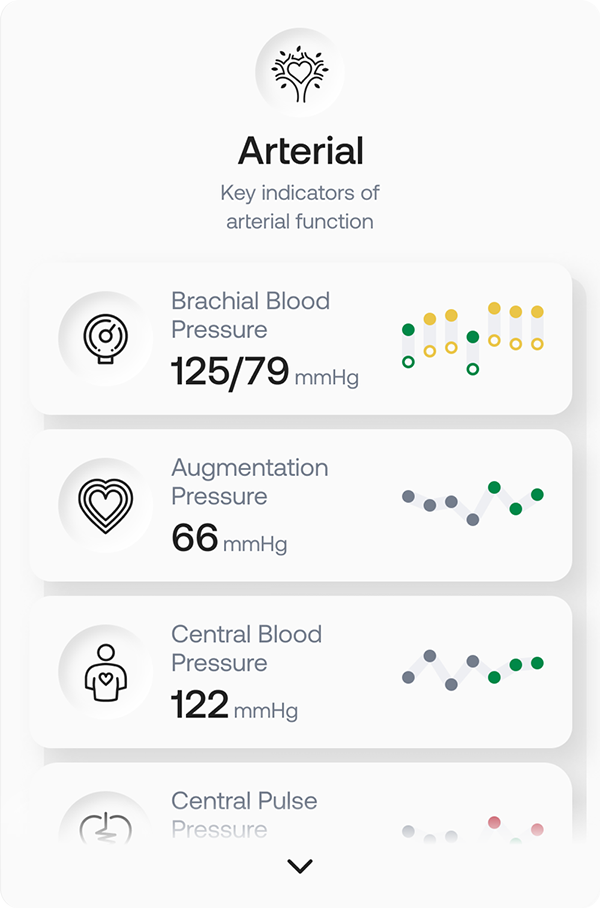
Task: Click the blood pressure gauge icon
Action: tap(105, 338)
